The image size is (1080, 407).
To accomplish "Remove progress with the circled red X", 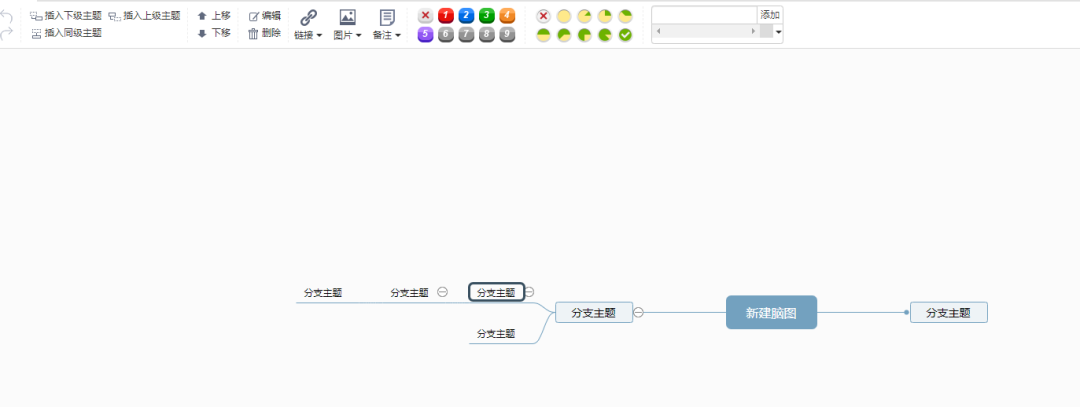I will pyautogui.click(x=543, y=16).
